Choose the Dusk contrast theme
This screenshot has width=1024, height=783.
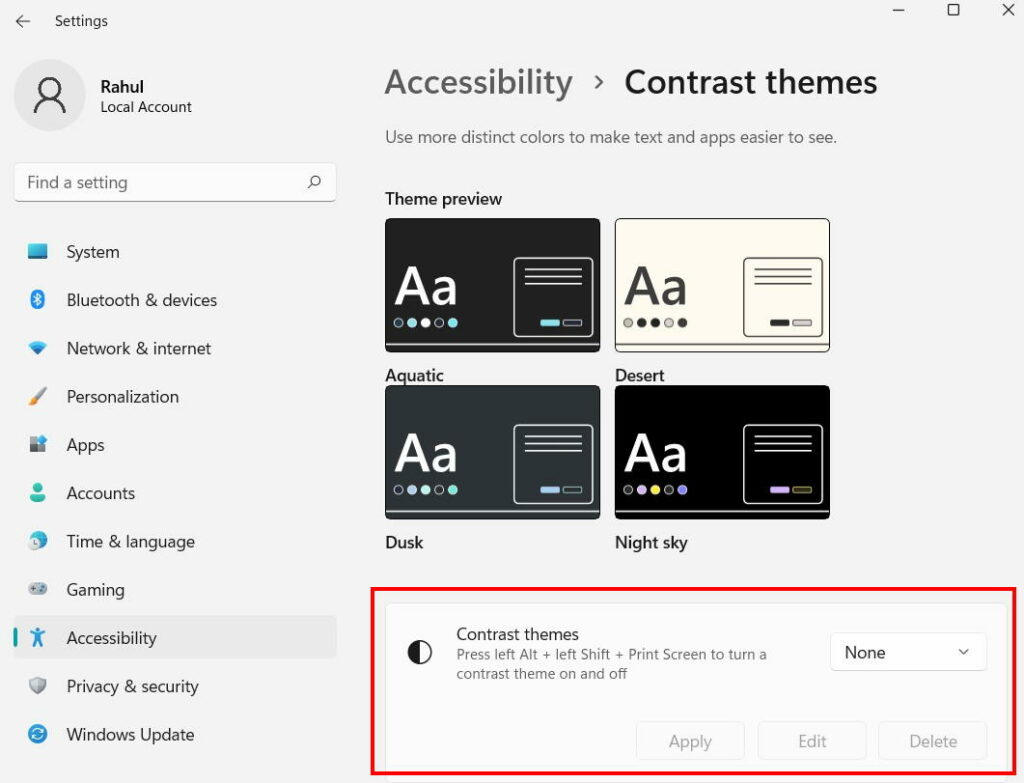pyautogui.click(x=492, y=452)
